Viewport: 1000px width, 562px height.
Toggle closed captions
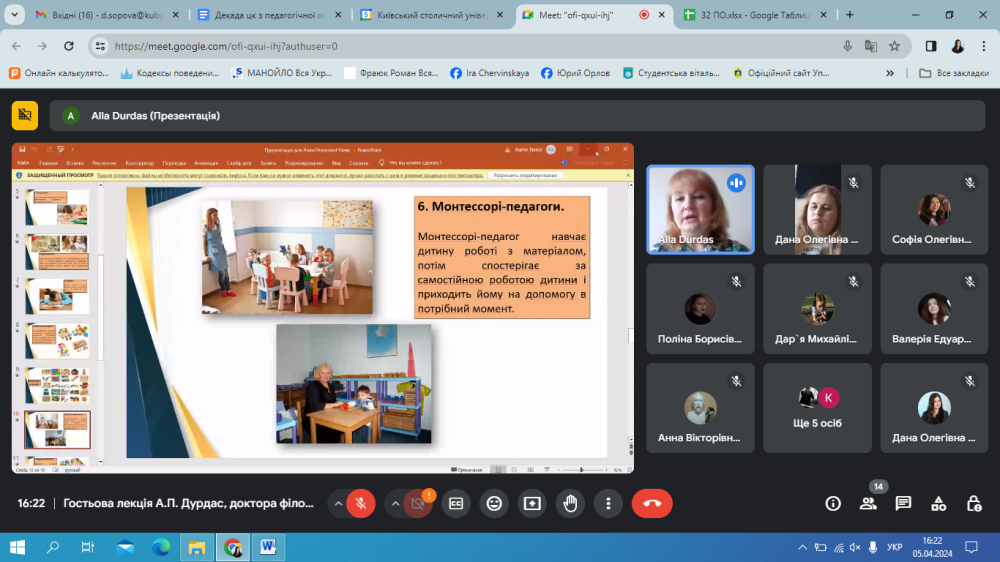[455, 503]
